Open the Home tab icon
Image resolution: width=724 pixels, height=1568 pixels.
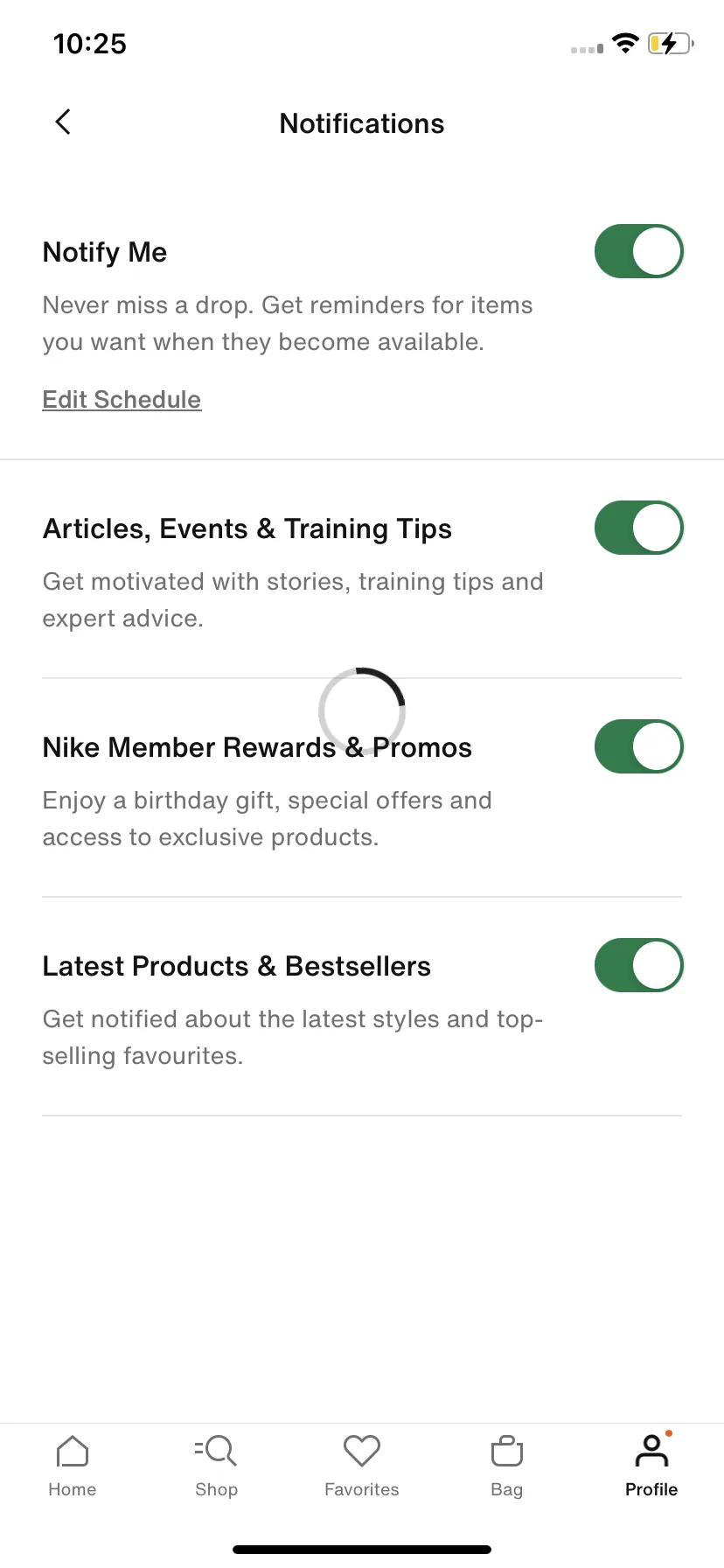[73, 1451]
